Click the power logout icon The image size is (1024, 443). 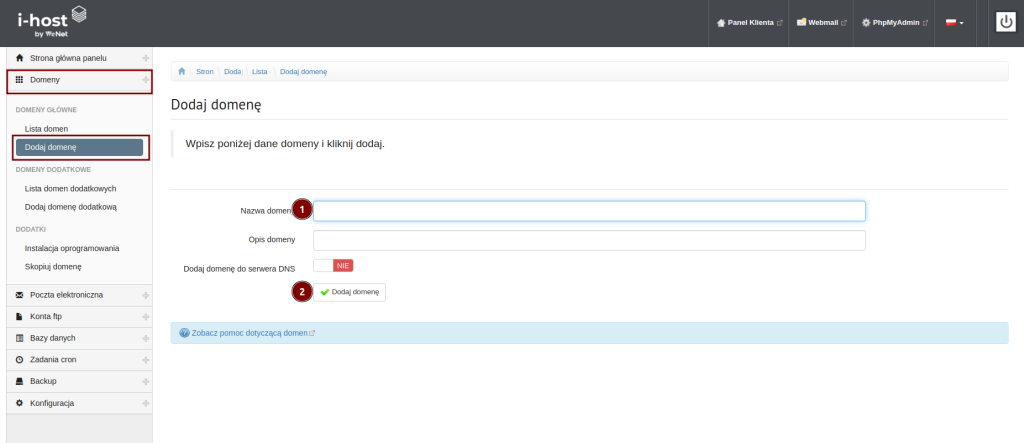coord(1006,22)
